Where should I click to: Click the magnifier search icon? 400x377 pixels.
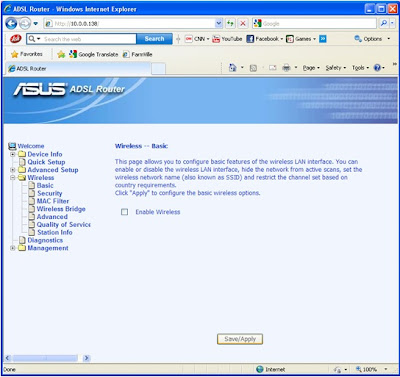[384, 23]
